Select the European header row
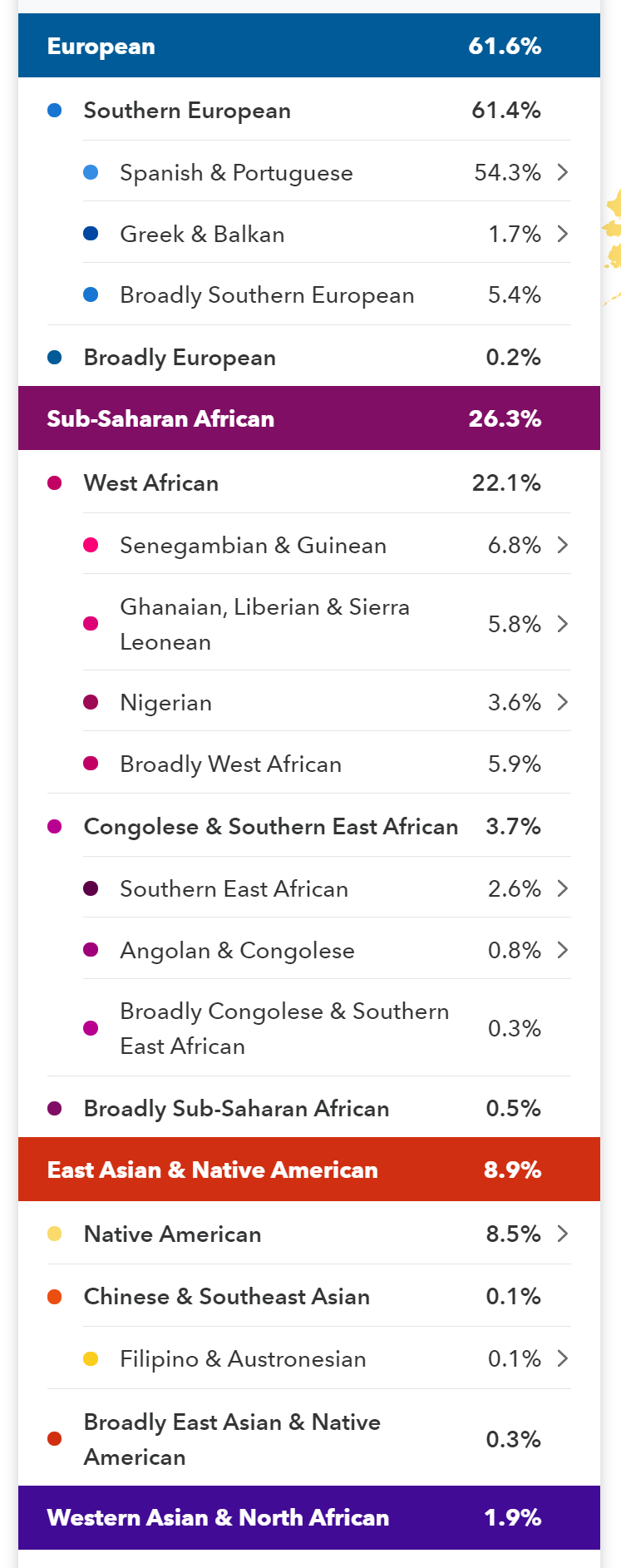The image size is (621, 1568). coord(309,46)
